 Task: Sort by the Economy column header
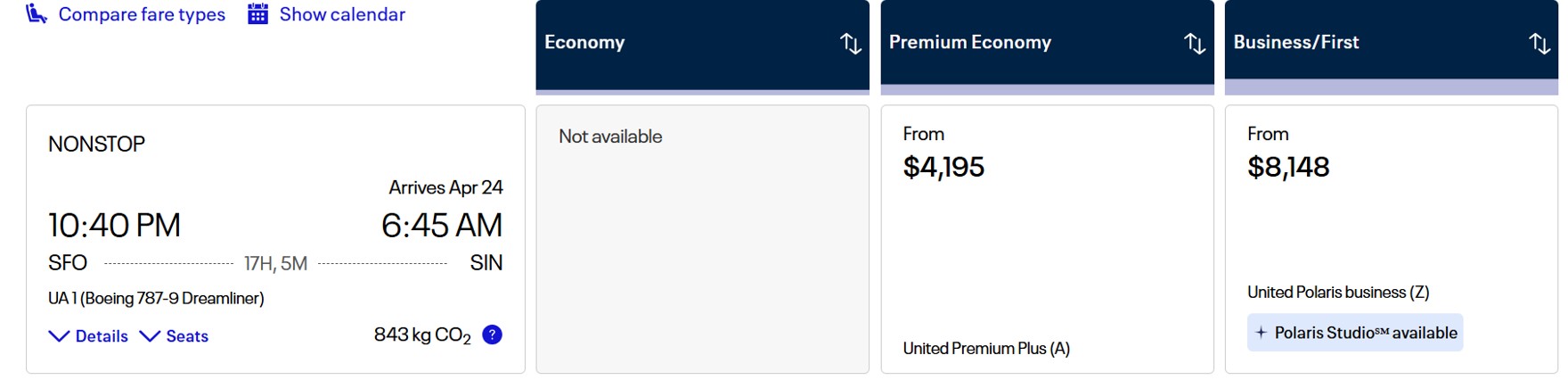coord(584,43)
